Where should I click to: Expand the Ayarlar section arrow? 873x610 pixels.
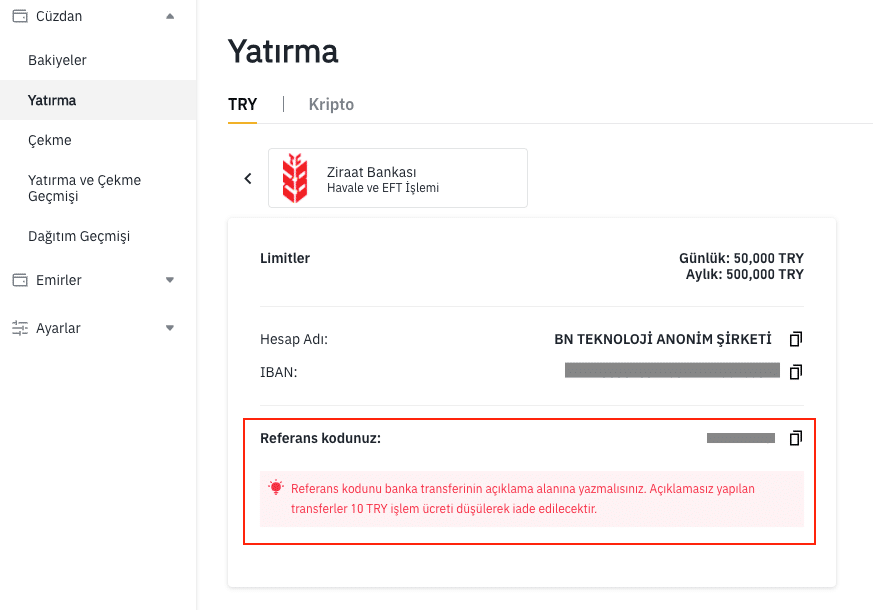point(170,328)
